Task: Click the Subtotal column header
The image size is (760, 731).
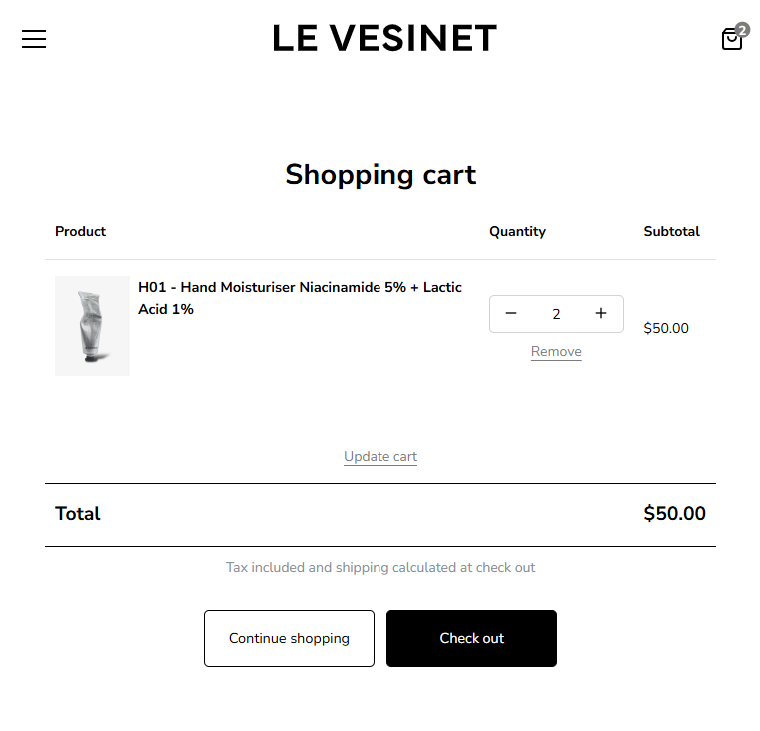Action: pos(671,231)
